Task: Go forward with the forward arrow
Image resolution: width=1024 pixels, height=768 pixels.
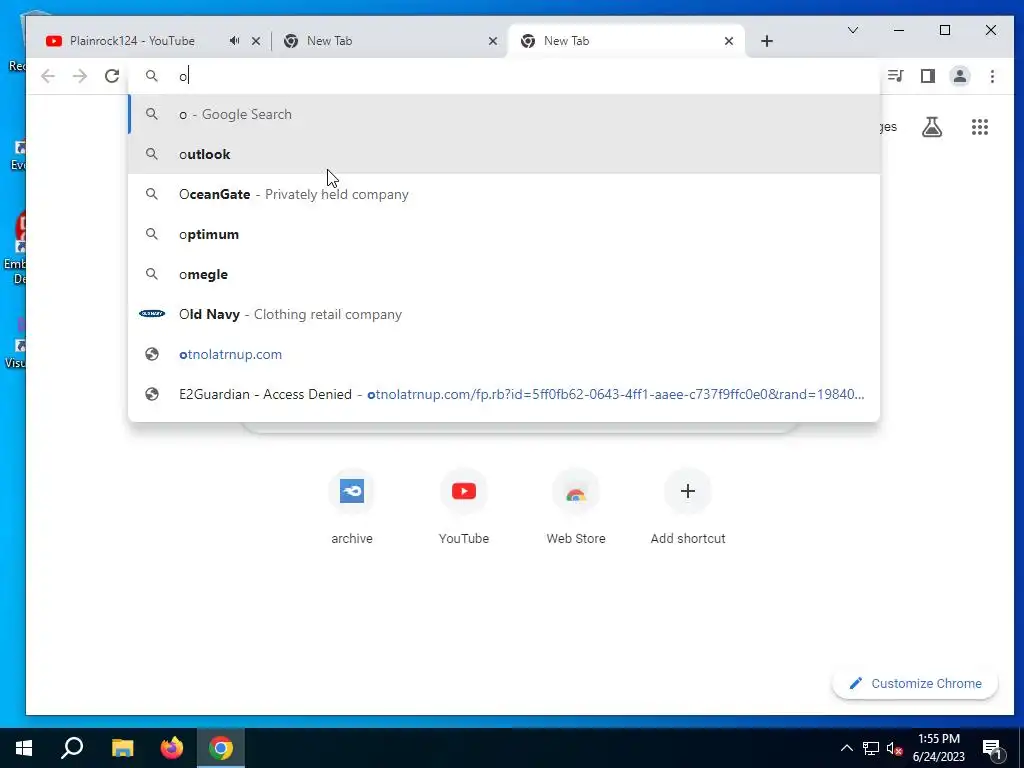Action: coord(80,76)
